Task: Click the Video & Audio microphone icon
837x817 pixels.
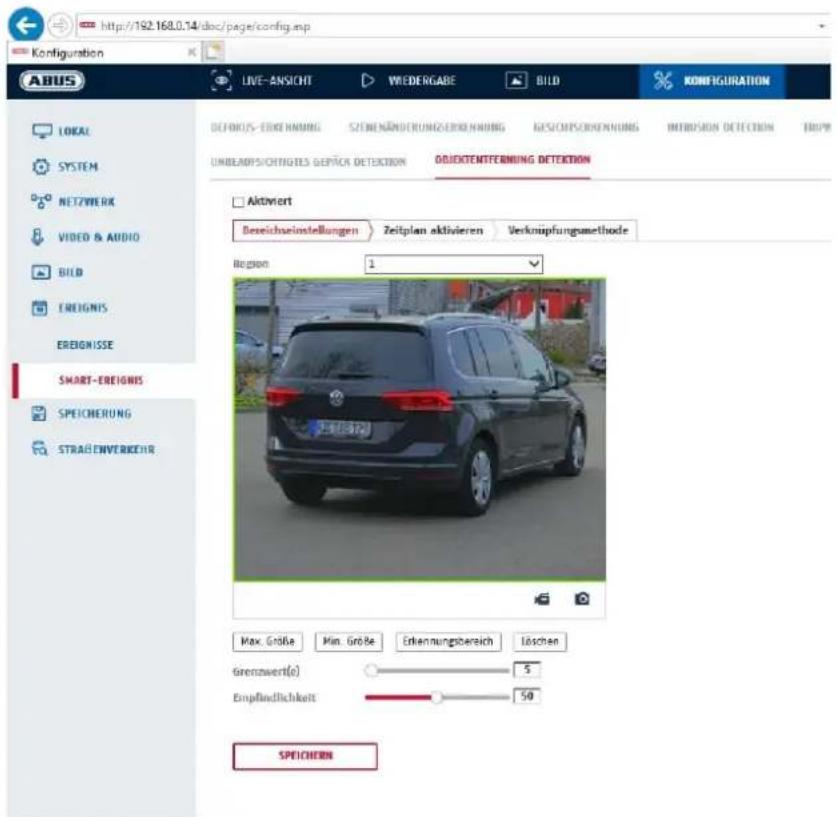Action: click(x=37, y=237)
